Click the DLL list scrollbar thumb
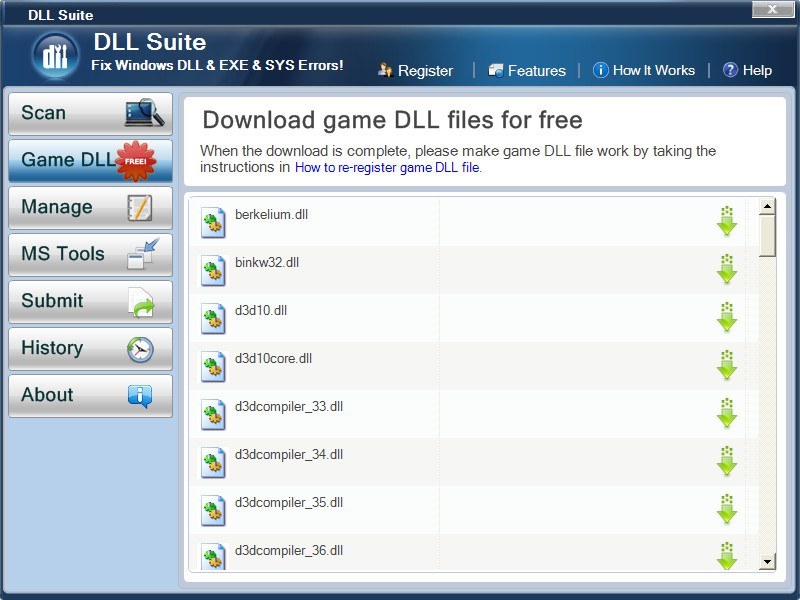 [x=767, y=236]
